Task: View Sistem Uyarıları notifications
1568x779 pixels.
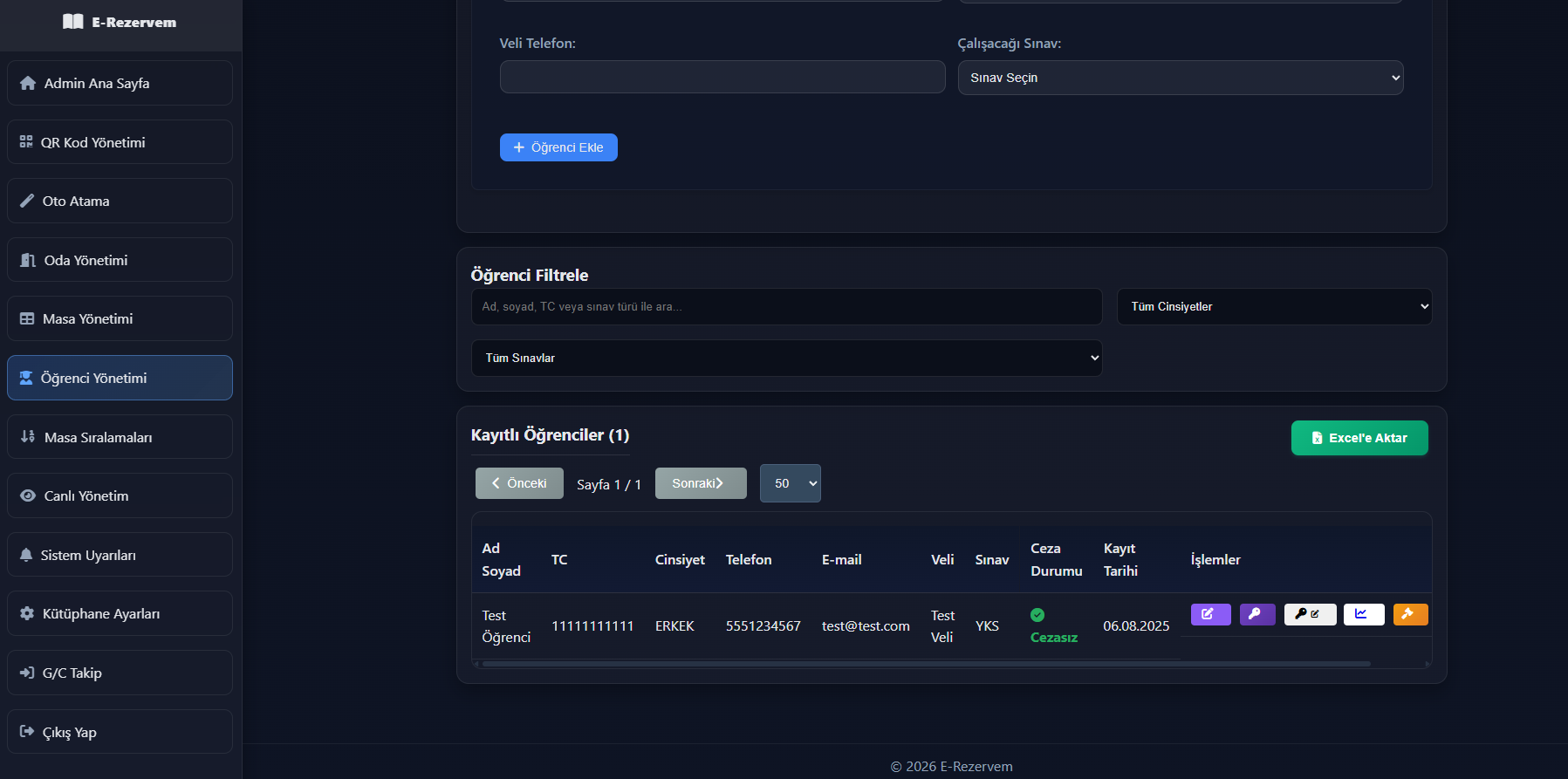Action: (x=120, y=555)
